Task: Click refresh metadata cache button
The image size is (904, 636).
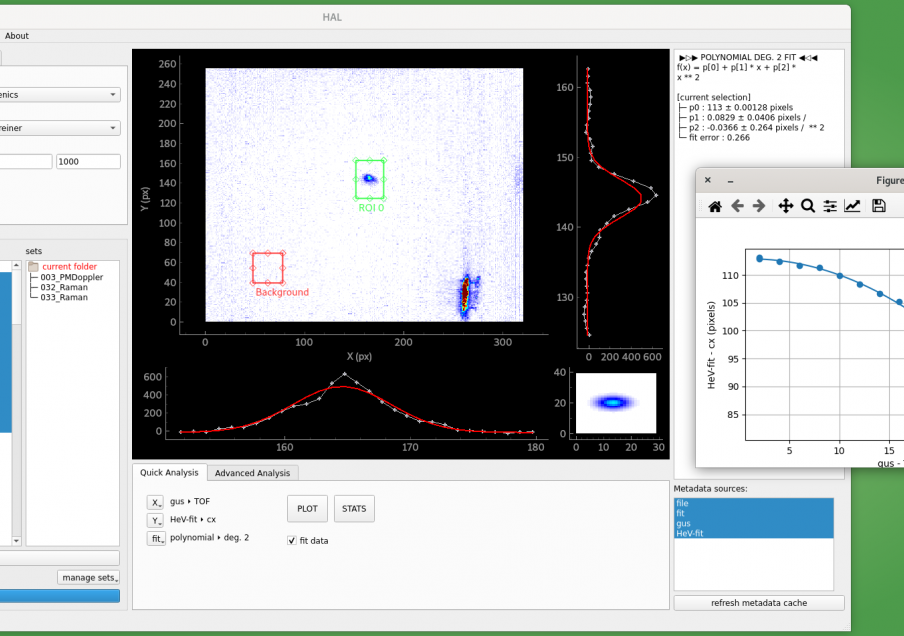Action: [759, 603]
